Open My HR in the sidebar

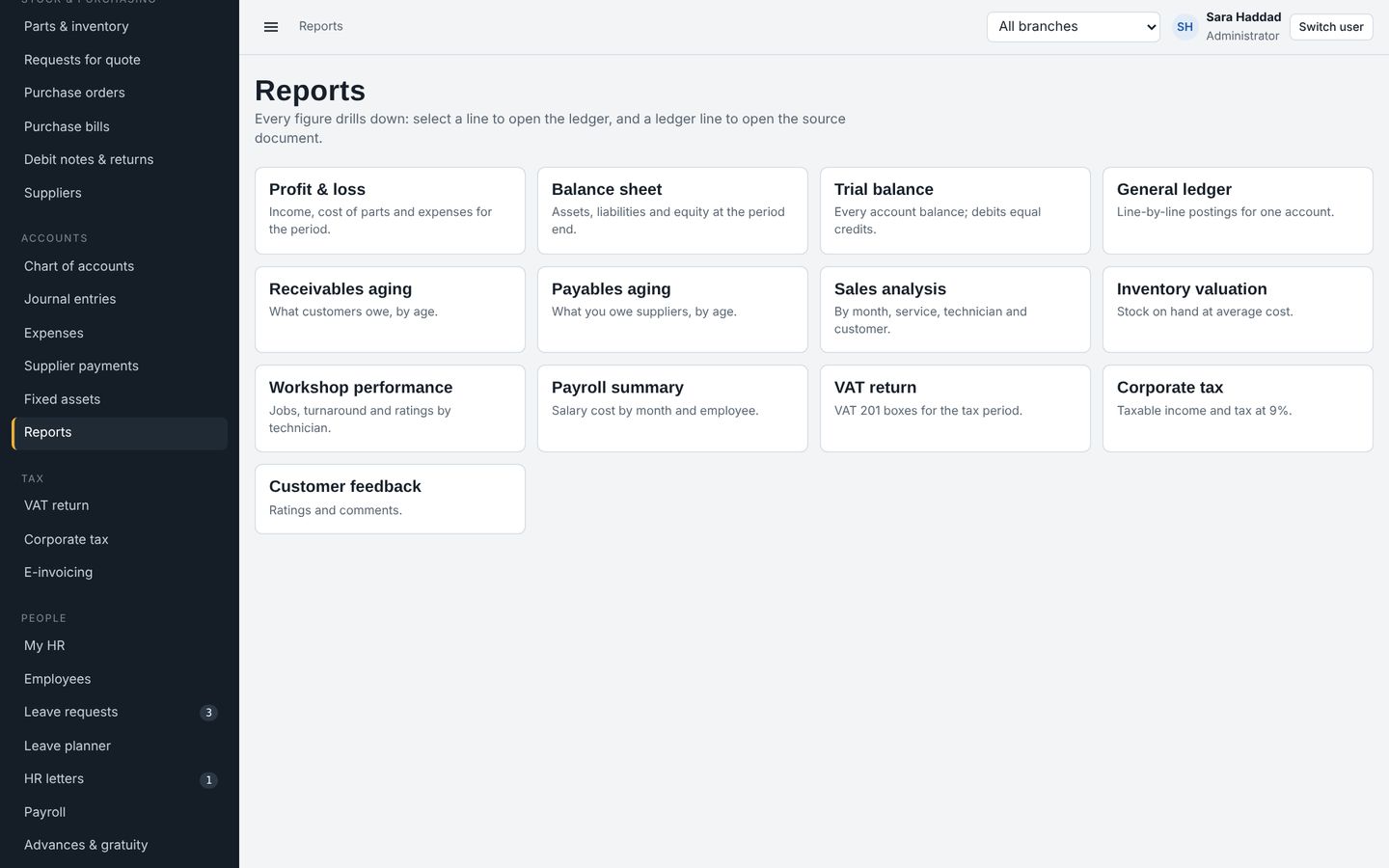(120, 646)
